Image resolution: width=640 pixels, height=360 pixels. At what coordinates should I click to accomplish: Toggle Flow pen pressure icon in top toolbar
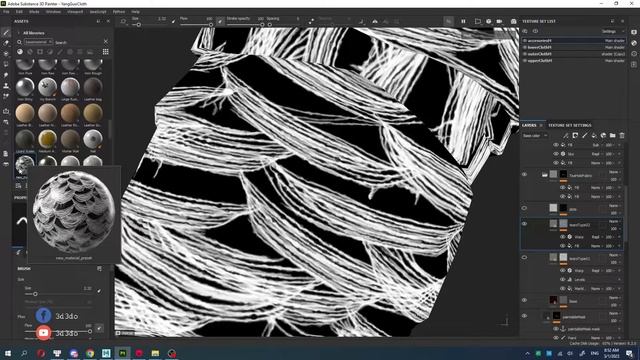coord(220,21)
